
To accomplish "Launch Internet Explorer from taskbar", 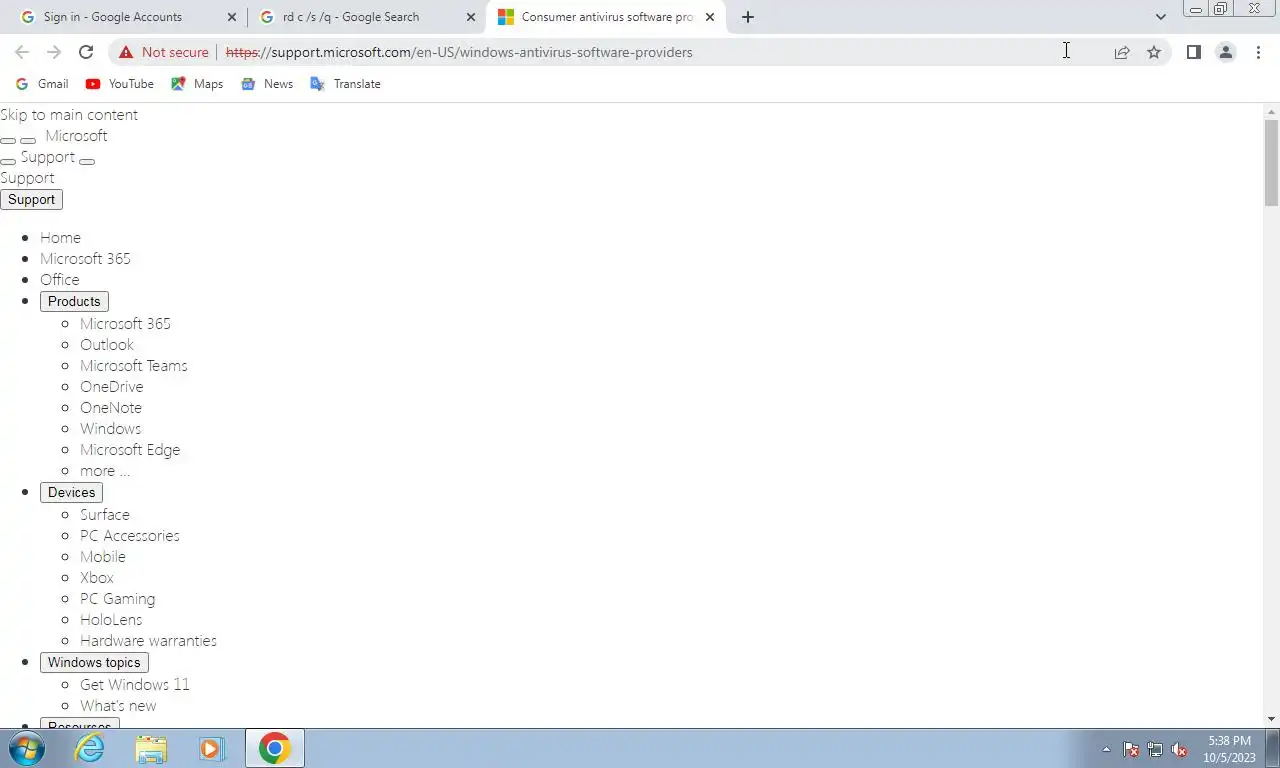I will click(x=90, y=748).
